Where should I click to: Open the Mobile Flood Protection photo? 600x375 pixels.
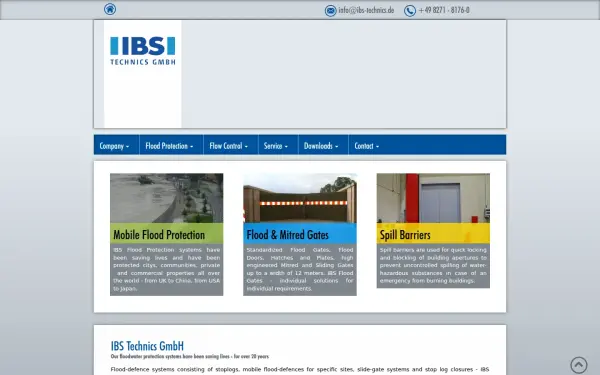(x=166, y=198)
